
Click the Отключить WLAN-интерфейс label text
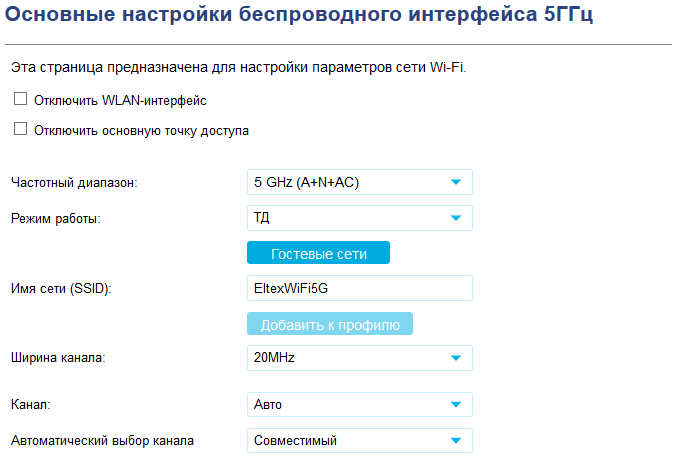(120, 101)
